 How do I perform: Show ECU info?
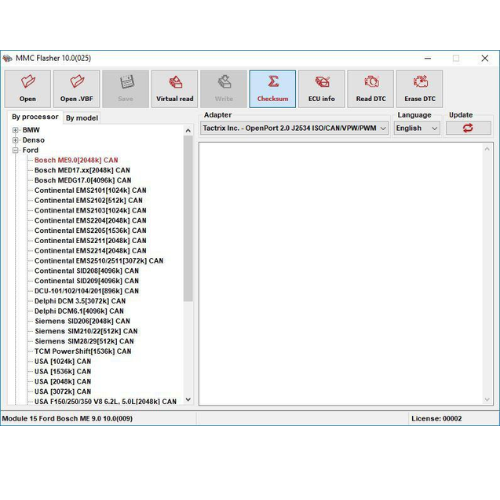point(322,89)
